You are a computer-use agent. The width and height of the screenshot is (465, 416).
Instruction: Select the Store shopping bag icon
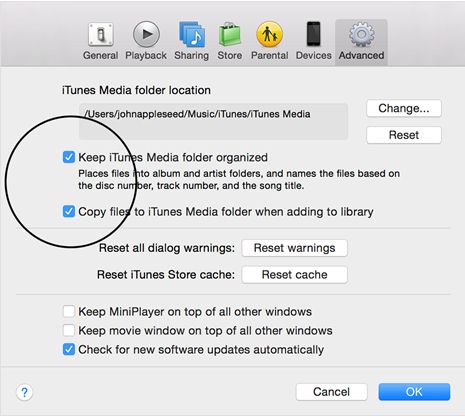pos(230,34)
